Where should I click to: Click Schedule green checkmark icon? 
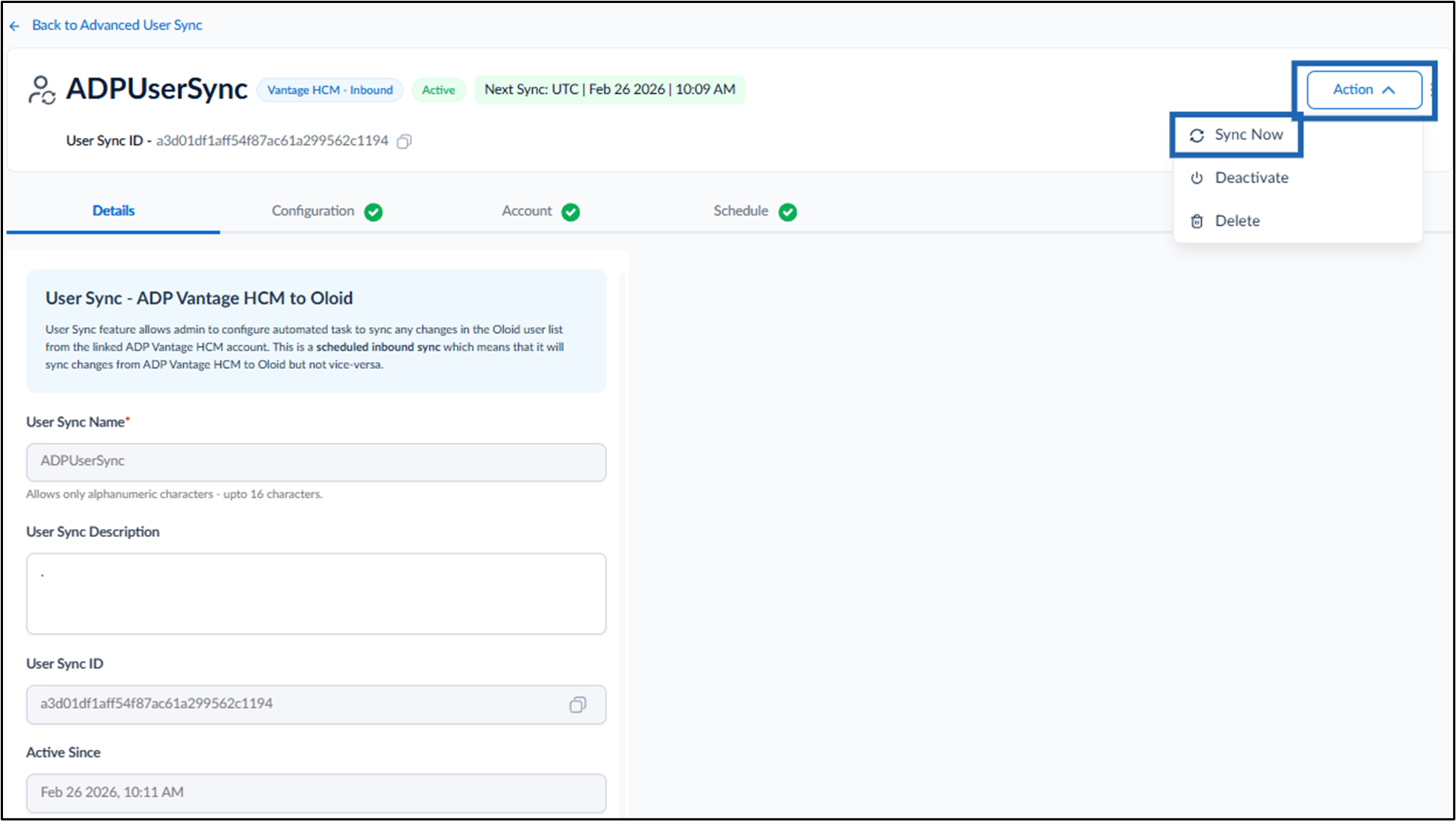coord(788,212)
